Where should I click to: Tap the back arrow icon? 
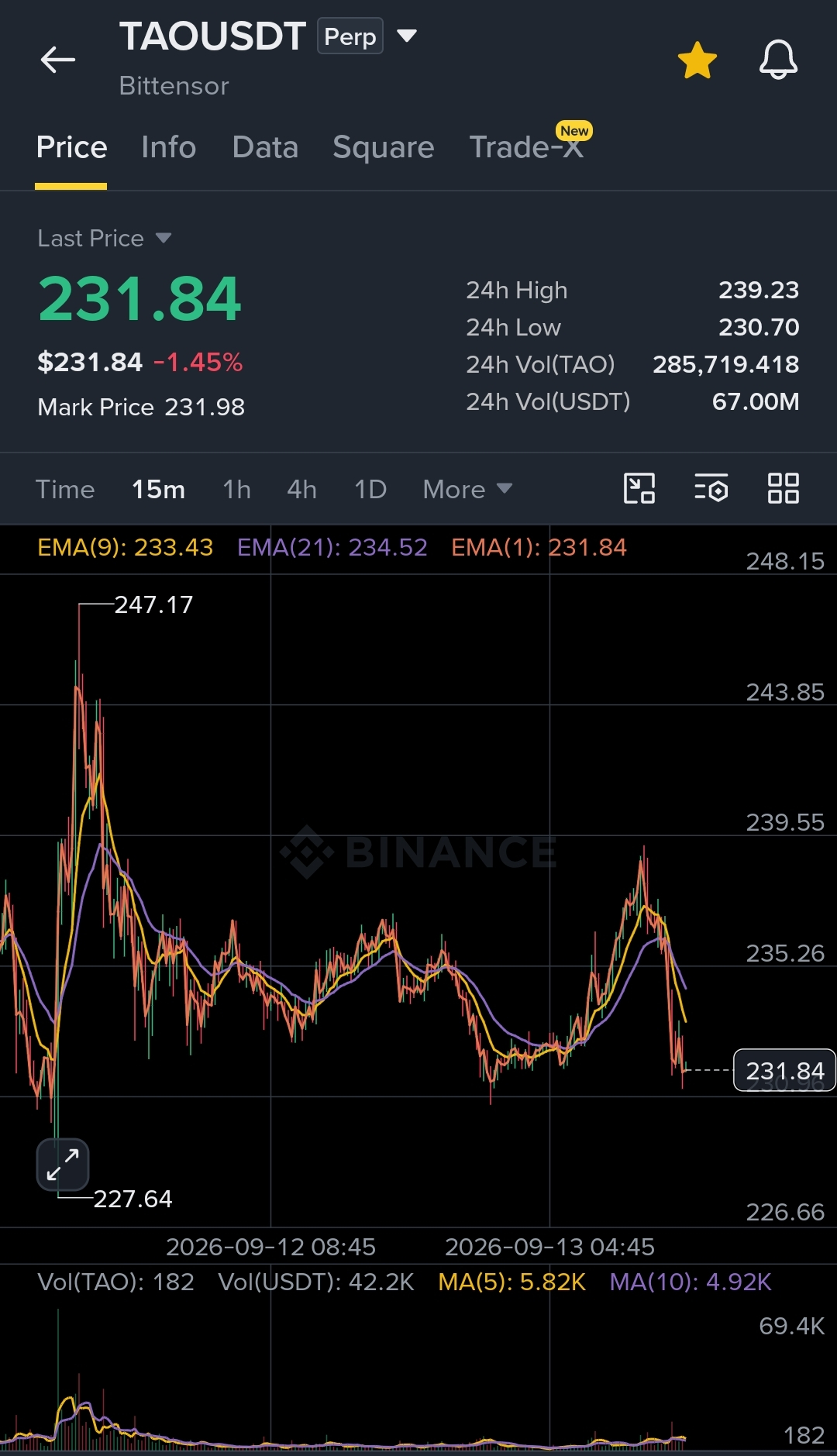coord(58,60)
